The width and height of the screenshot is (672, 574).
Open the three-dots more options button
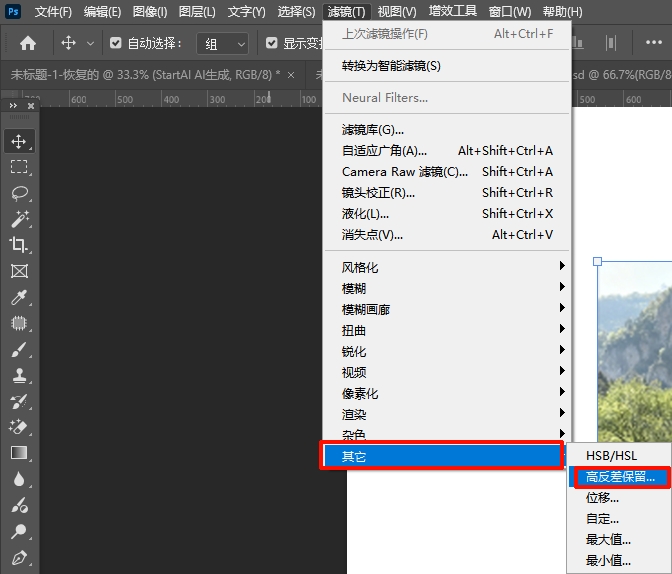(654, 42)
